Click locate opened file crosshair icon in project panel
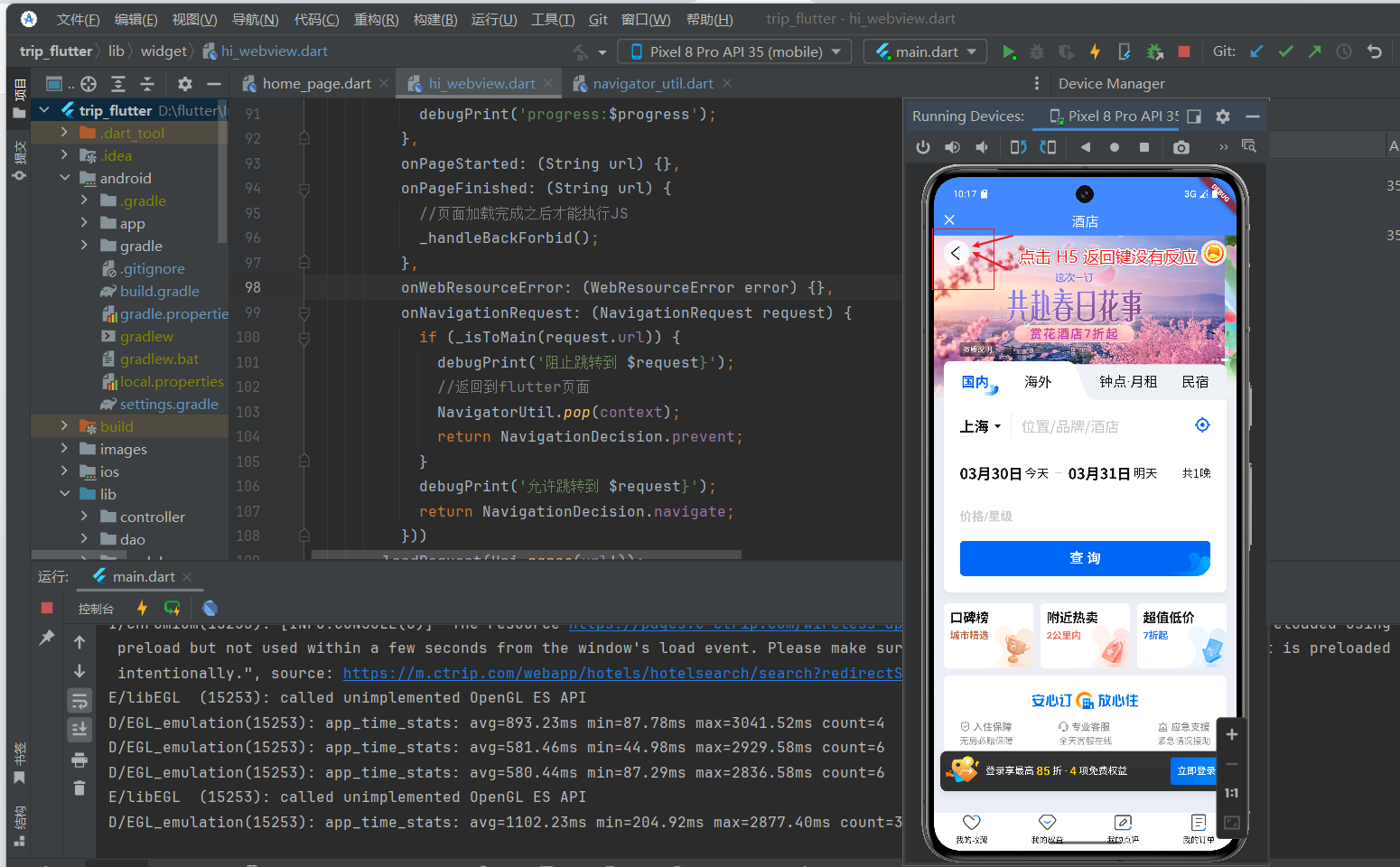The image size is (1400, 867). coord(89,84)
